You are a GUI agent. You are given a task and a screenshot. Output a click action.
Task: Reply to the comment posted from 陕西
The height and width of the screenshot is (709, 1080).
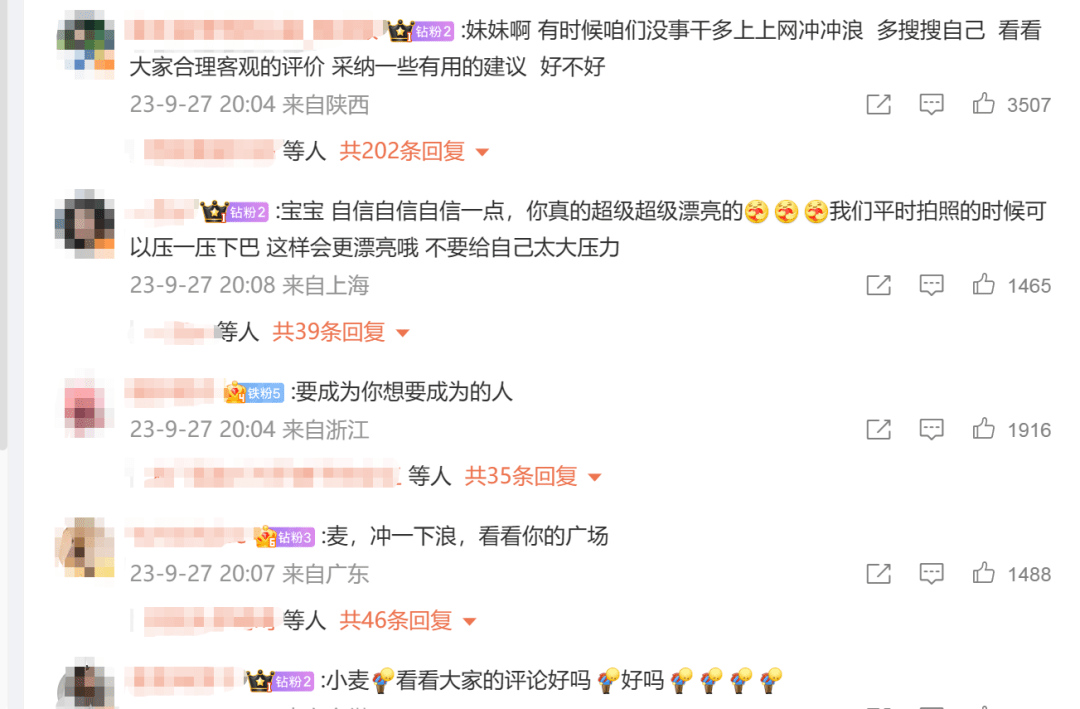tap(931, 104)
